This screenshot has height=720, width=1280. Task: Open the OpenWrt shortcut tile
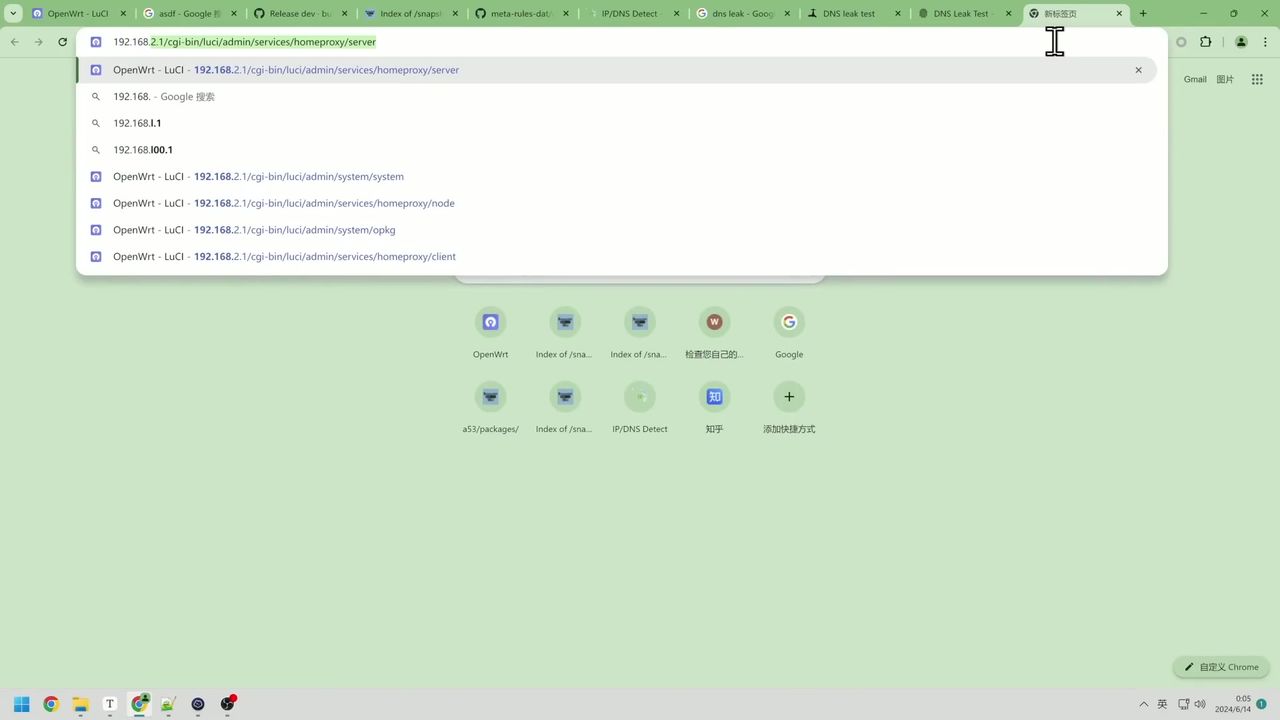490,322
